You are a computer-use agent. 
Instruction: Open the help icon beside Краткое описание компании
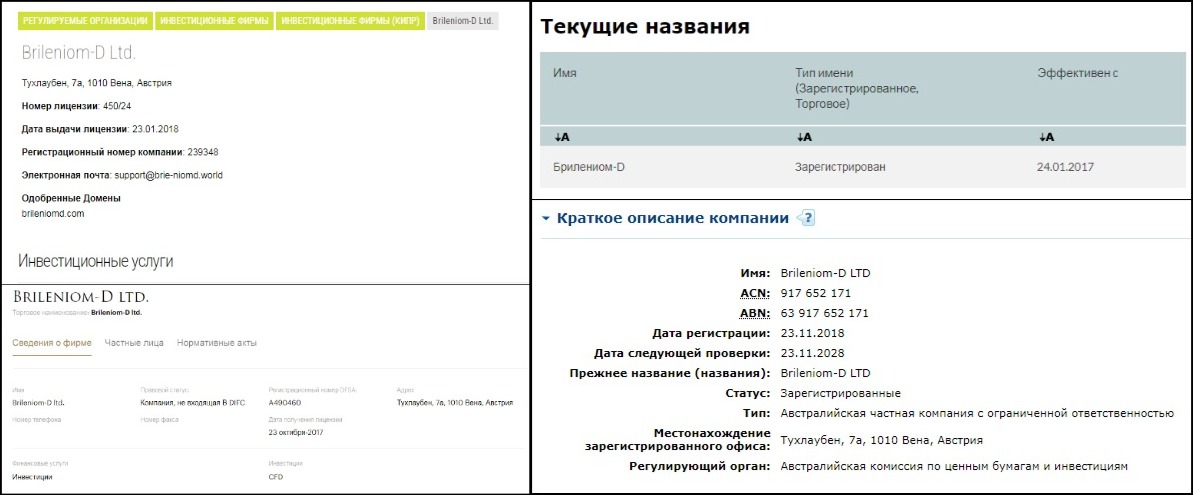pos(806,218)
